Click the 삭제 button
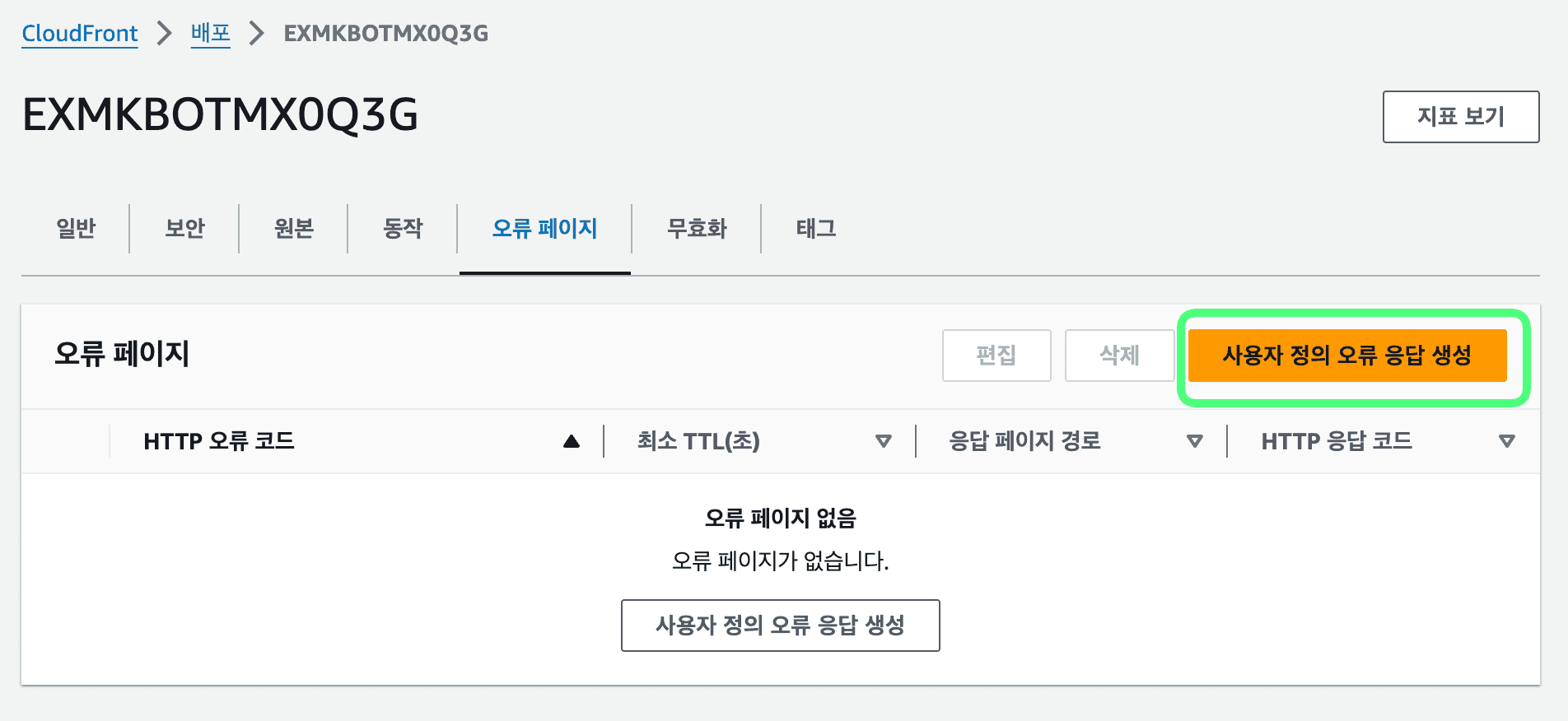The image size is (1568, 721). (x=1119, y=356)
